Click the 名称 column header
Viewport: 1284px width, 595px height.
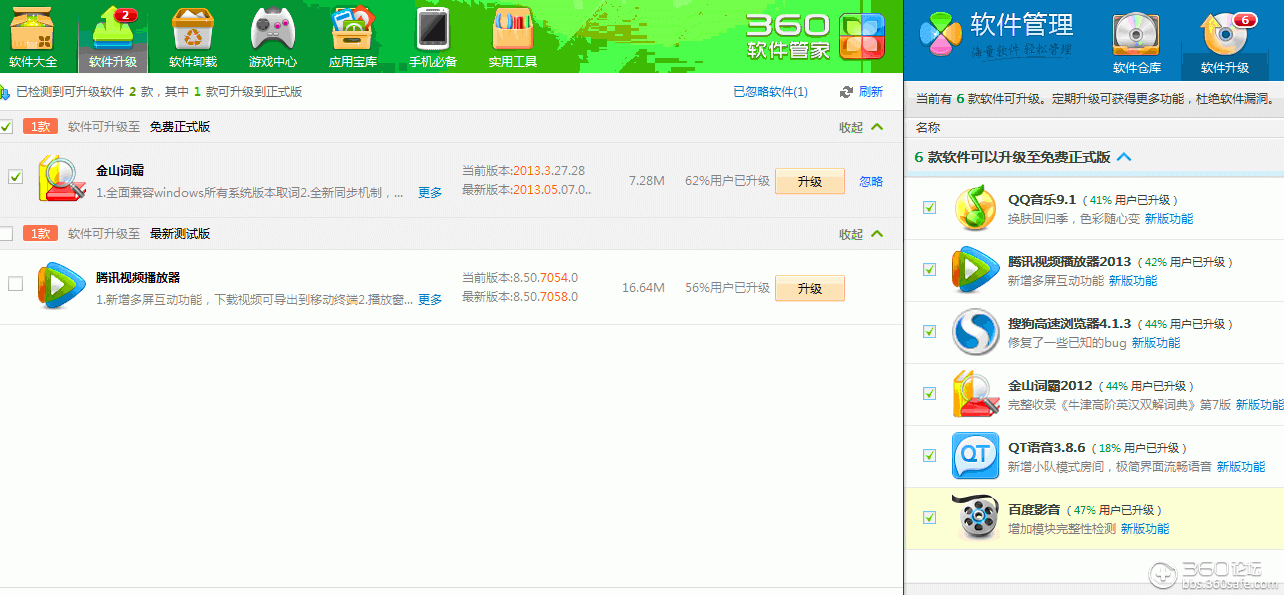click(x=928, y=128)
